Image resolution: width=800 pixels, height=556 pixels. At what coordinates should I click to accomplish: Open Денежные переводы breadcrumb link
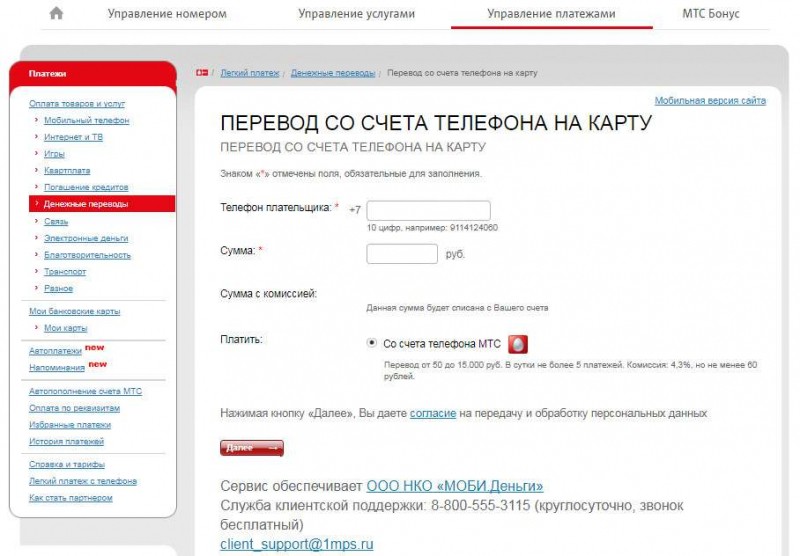coord(333,73)
